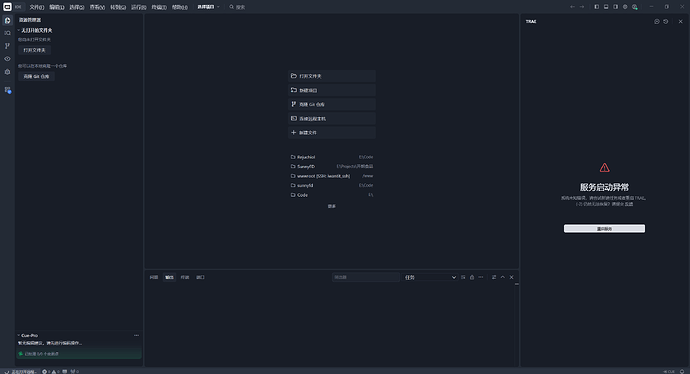Image resolution: width=690 pixels, height=374 pixels.
Task: Click the eye icon in activity bar
Action: coord(7,59)
